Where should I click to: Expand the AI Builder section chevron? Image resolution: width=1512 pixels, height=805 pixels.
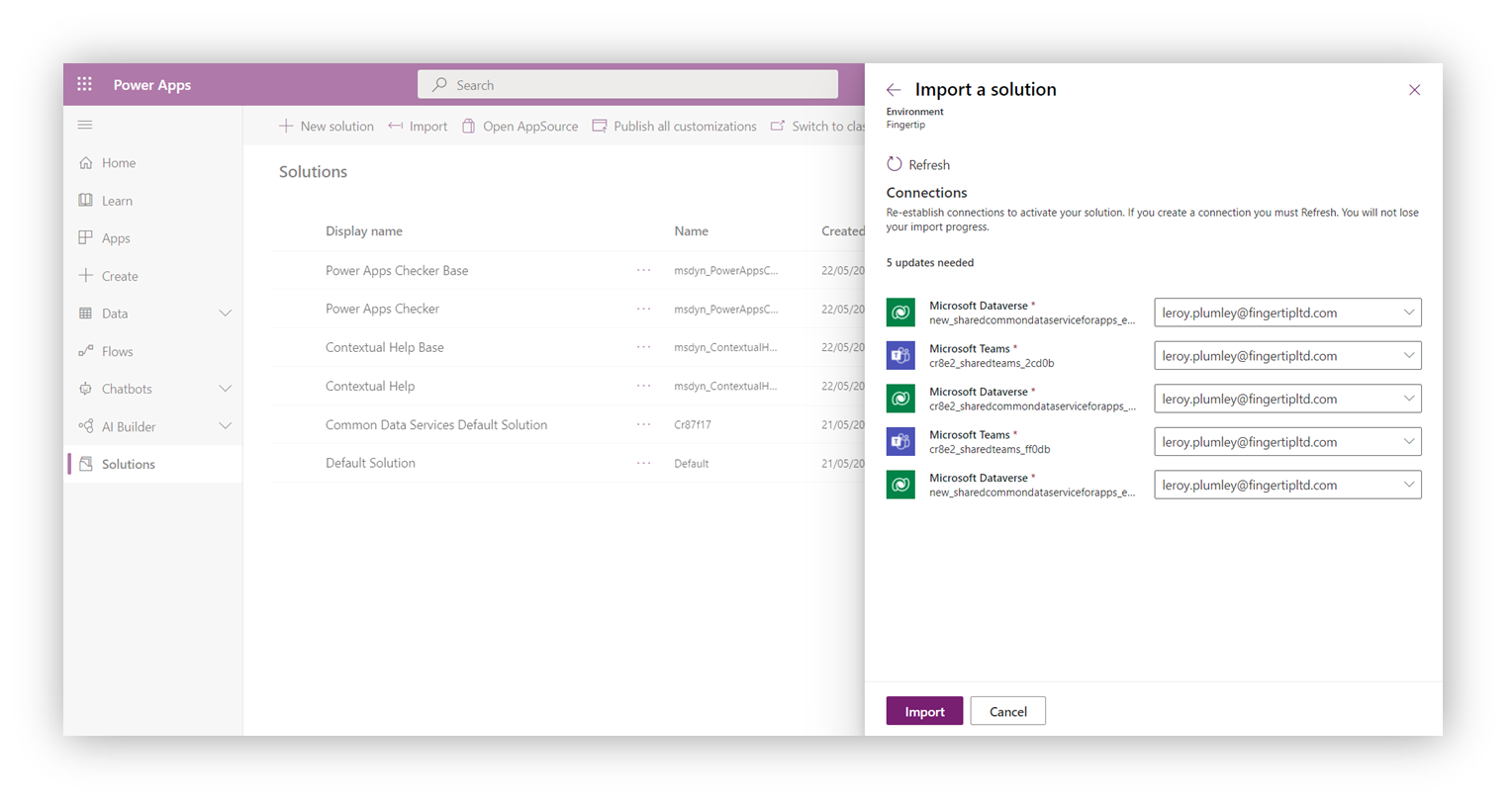(225, 426)
